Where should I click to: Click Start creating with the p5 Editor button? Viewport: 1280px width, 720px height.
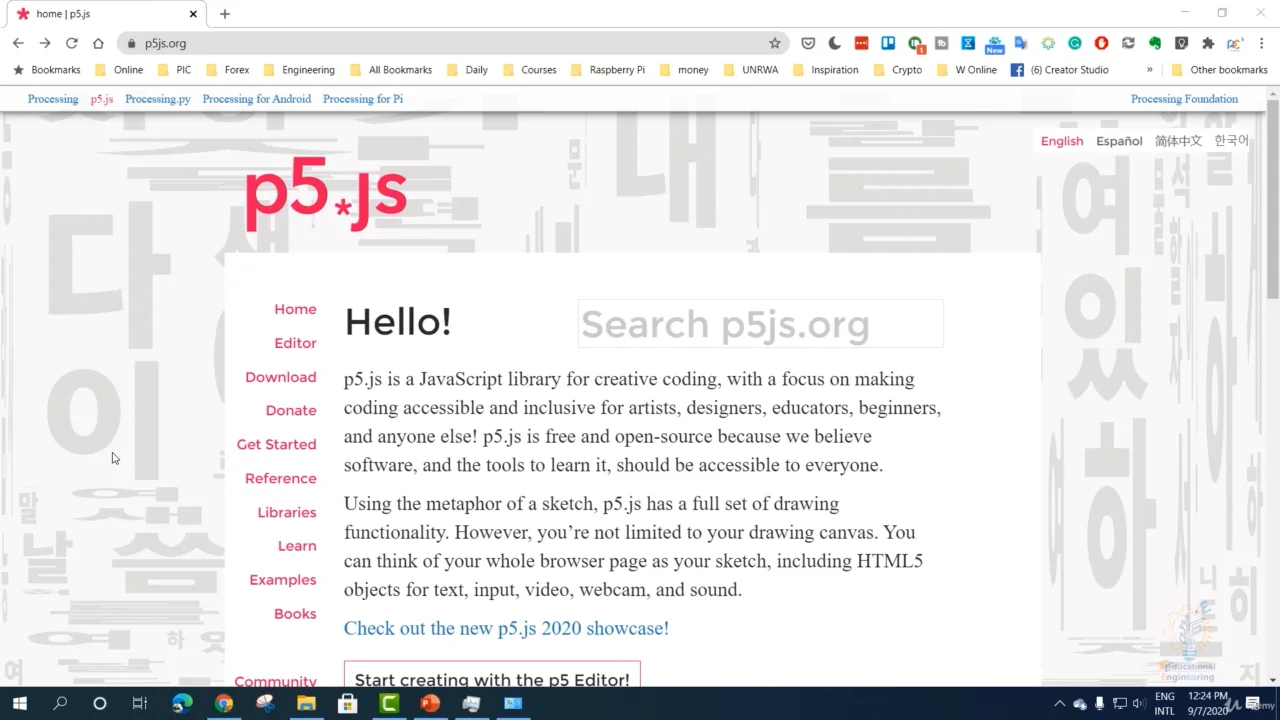(x=492, y=676)
